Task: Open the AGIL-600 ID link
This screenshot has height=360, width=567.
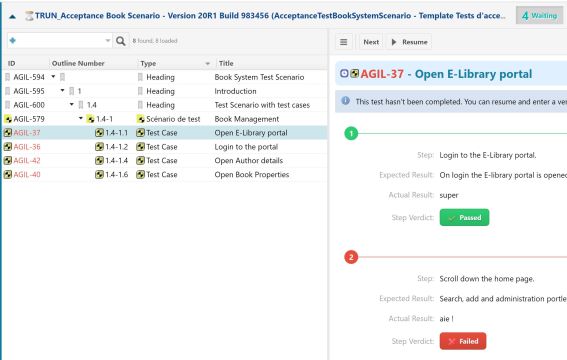Action: [29, 105]
